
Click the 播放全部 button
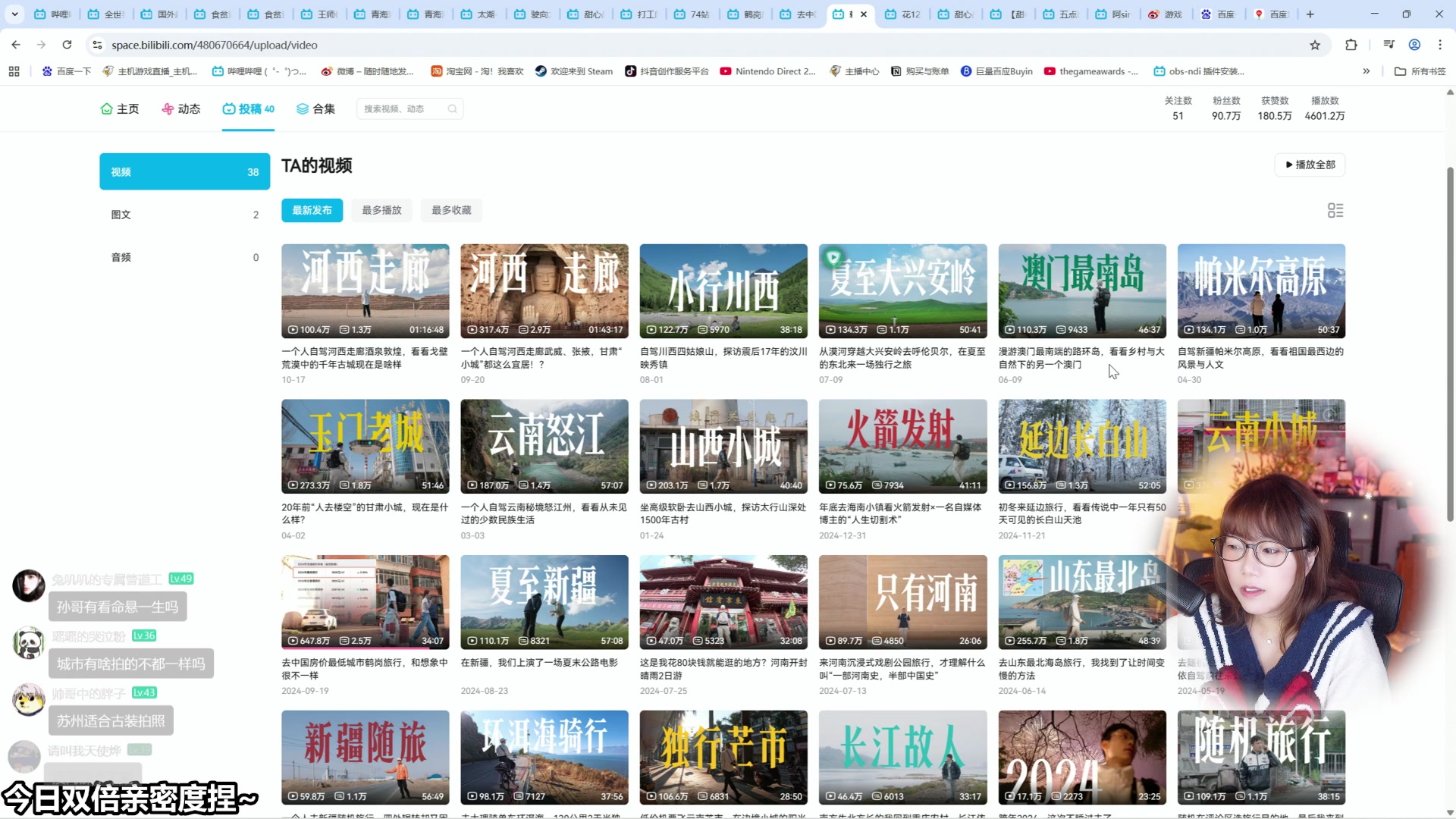point(1310,165)
